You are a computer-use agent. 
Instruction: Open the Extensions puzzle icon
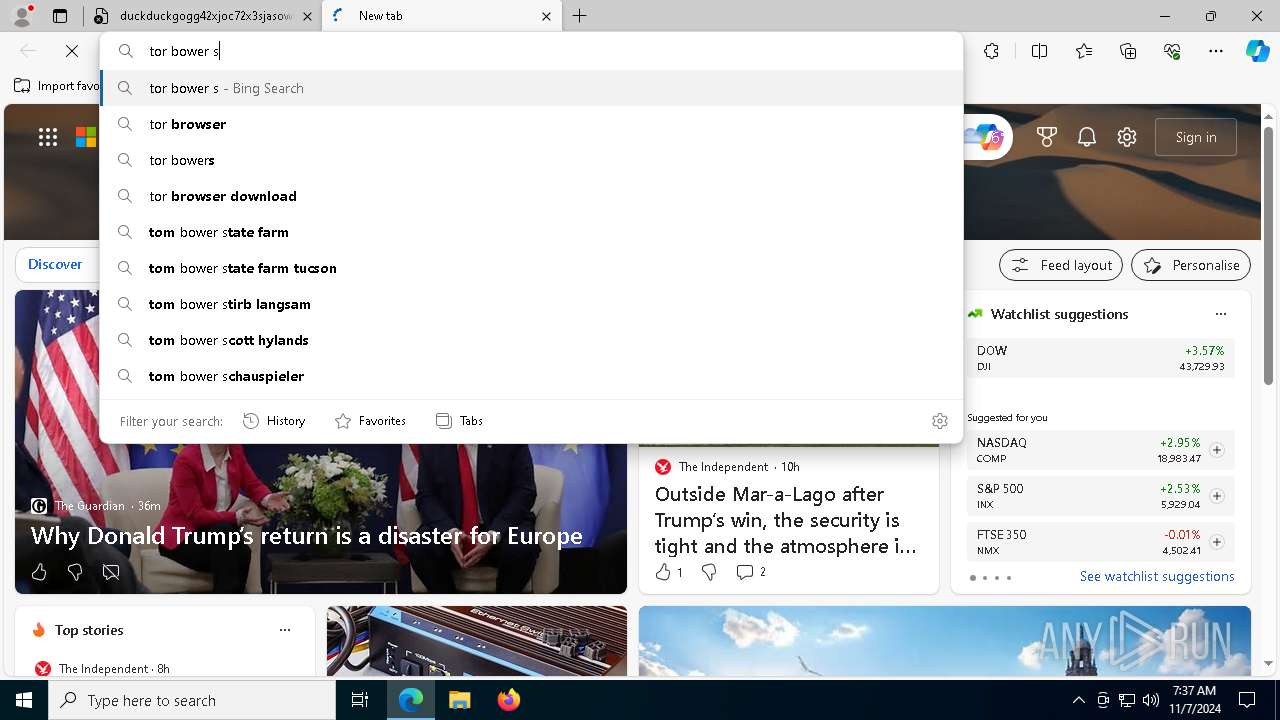(x=991, y=51)
